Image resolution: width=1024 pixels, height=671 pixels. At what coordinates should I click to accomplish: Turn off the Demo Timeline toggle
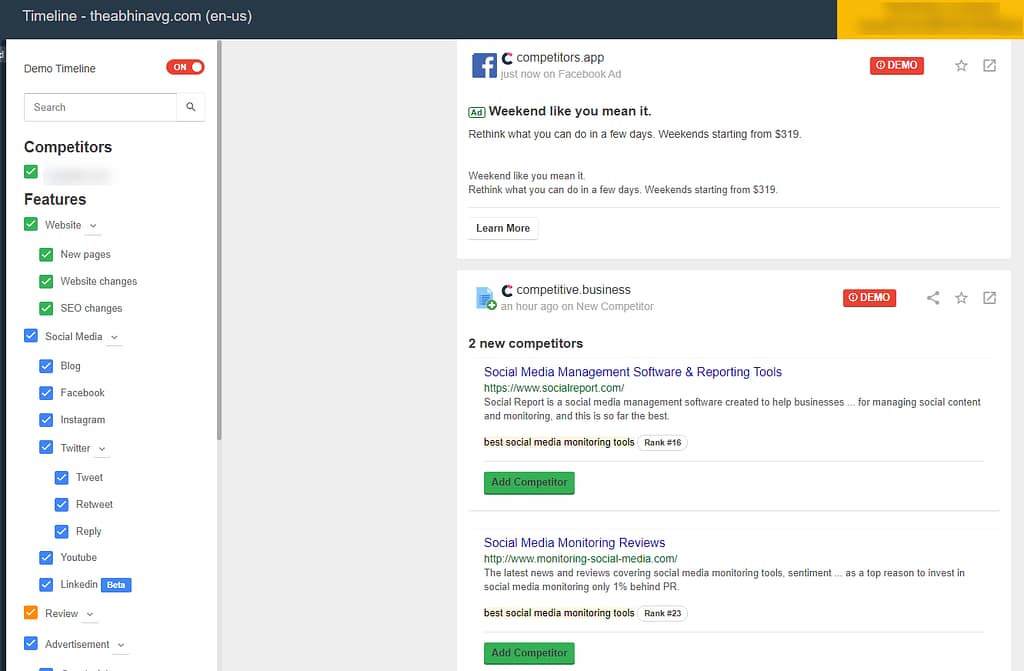pyautogui.click(x=185, y=67)
